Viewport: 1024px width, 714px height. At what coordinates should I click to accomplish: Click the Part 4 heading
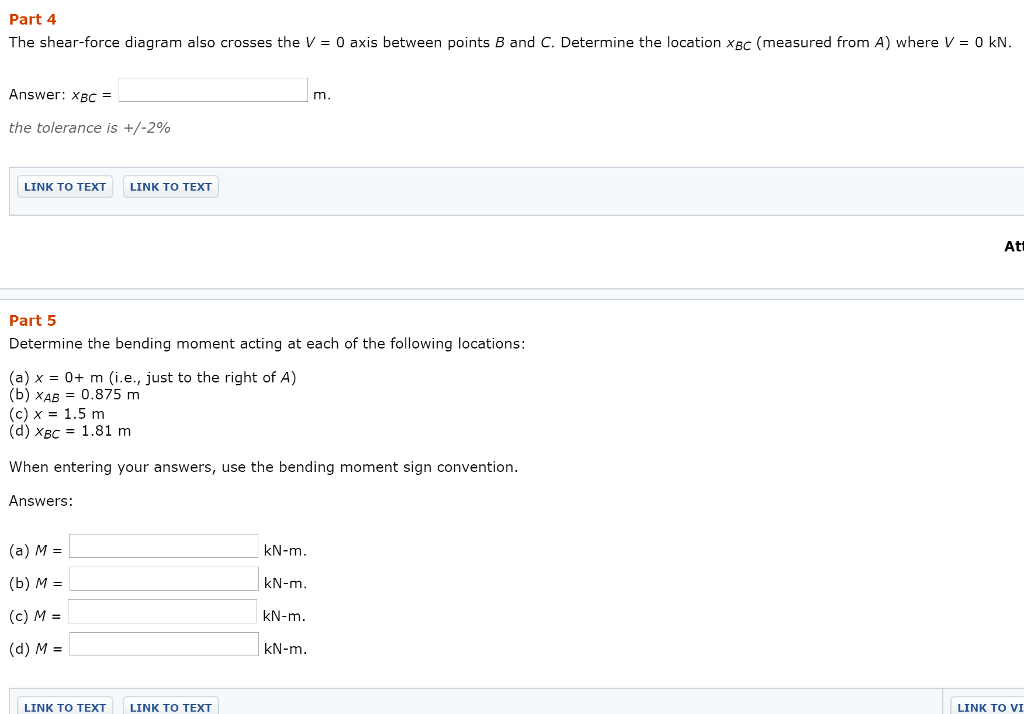pyautogui.click(x=32, y=18)
